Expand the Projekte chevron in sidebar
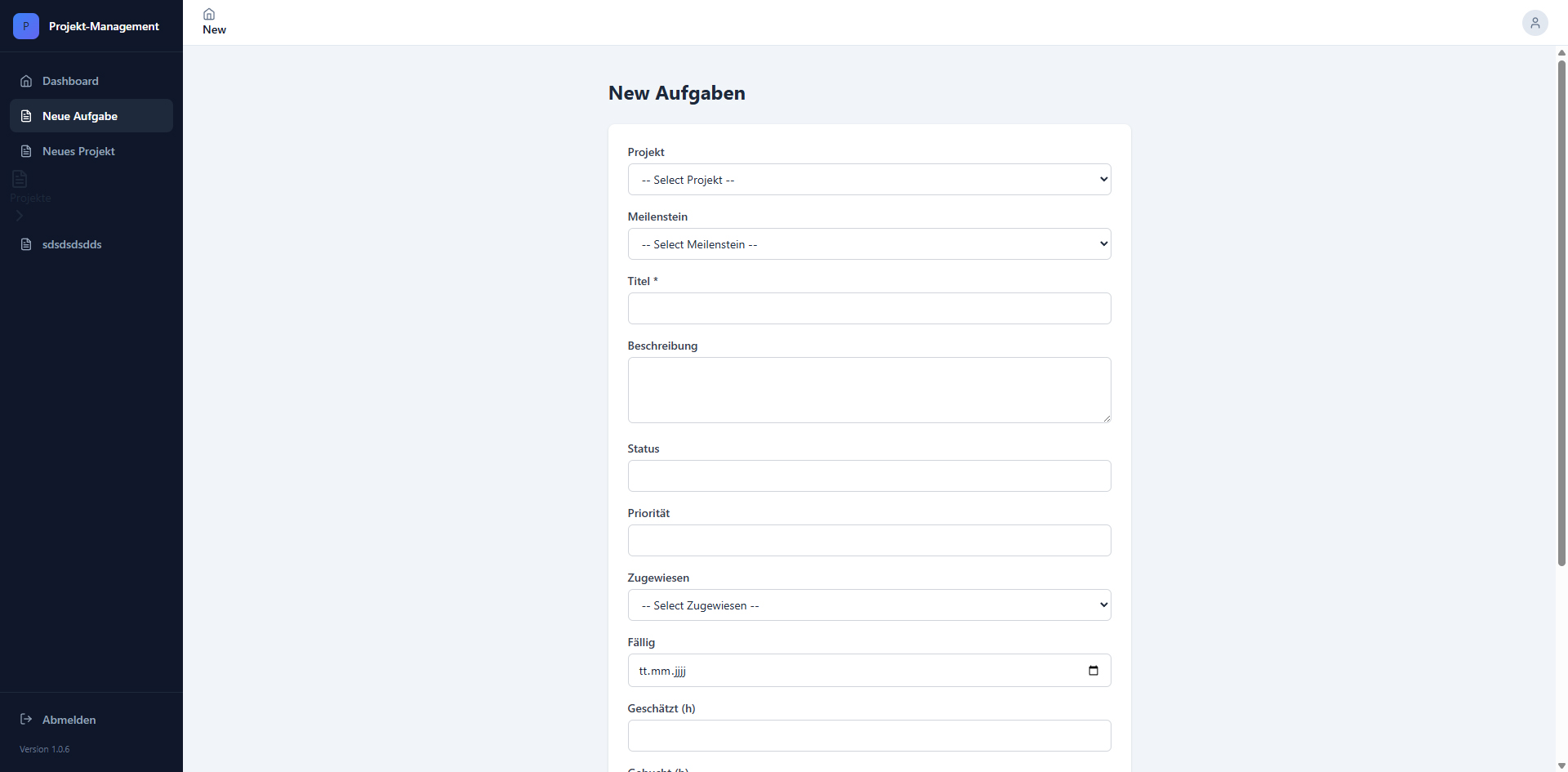This screenshot has width=1568, height=772. click(20, 216)
